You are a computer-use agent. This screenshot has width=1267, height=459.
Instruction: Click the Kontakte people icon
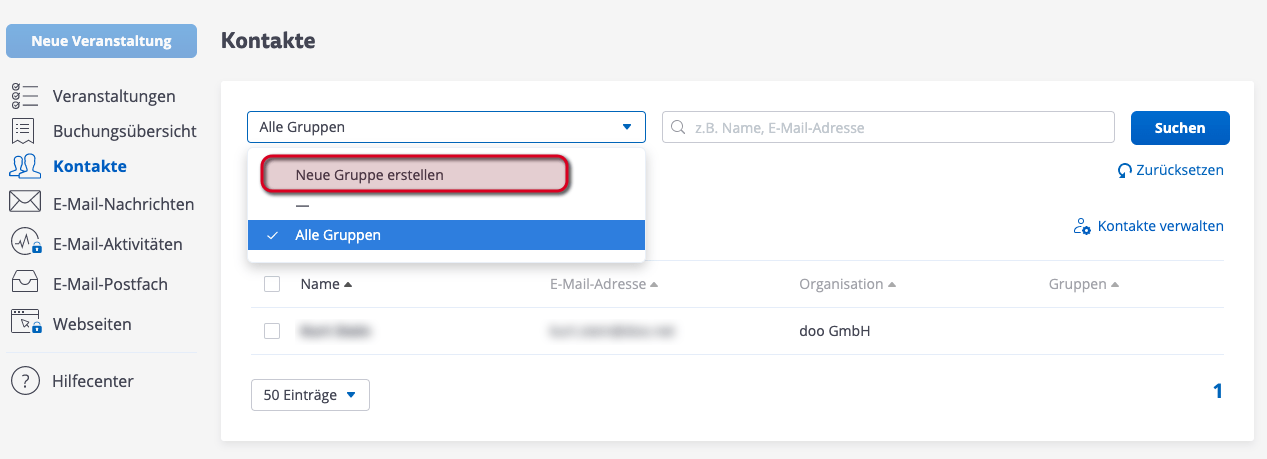point(24,166)
